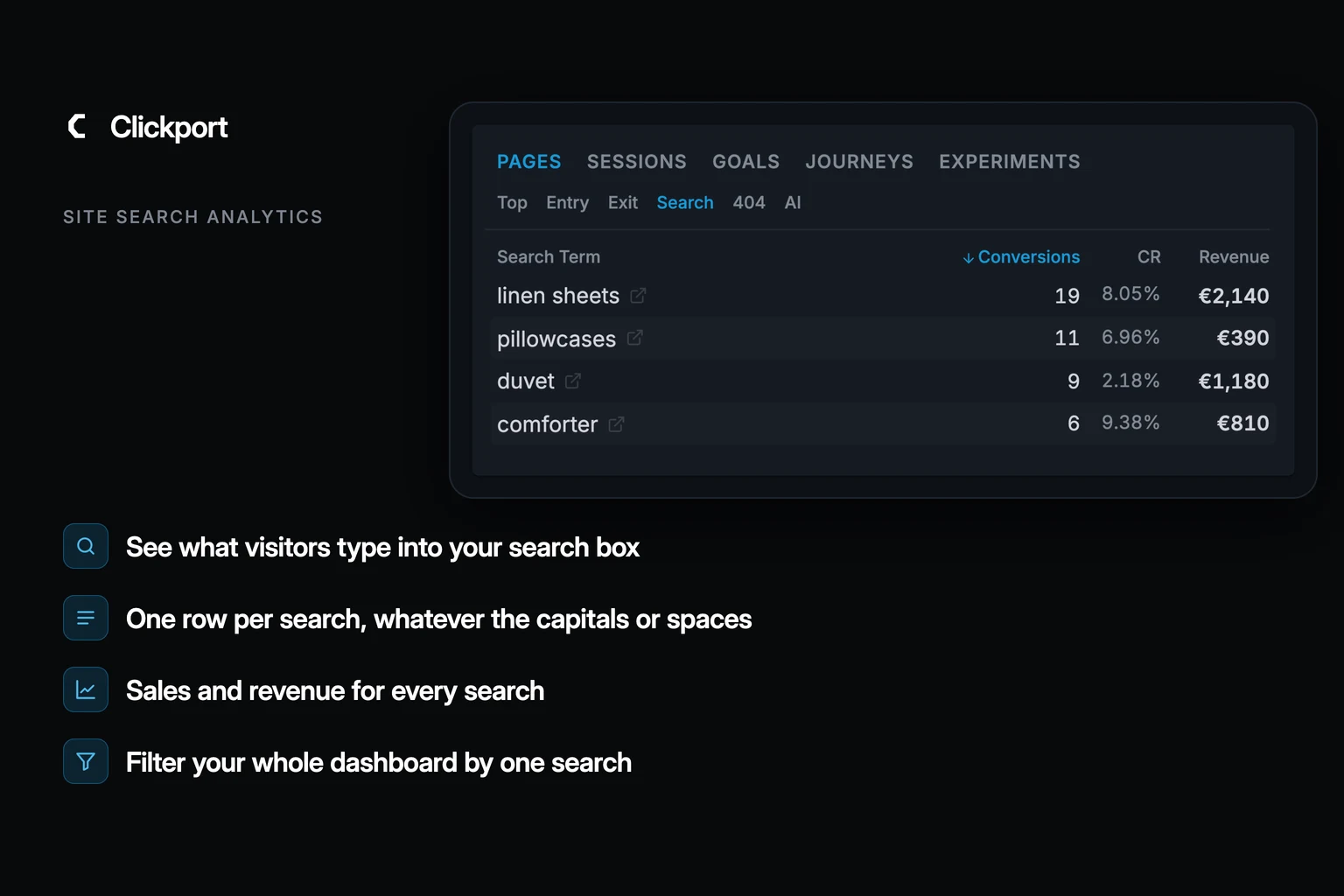Select the Top sub-tab
The width and height of the screenshot is (1344, 896).
click(x=512, y=203)
